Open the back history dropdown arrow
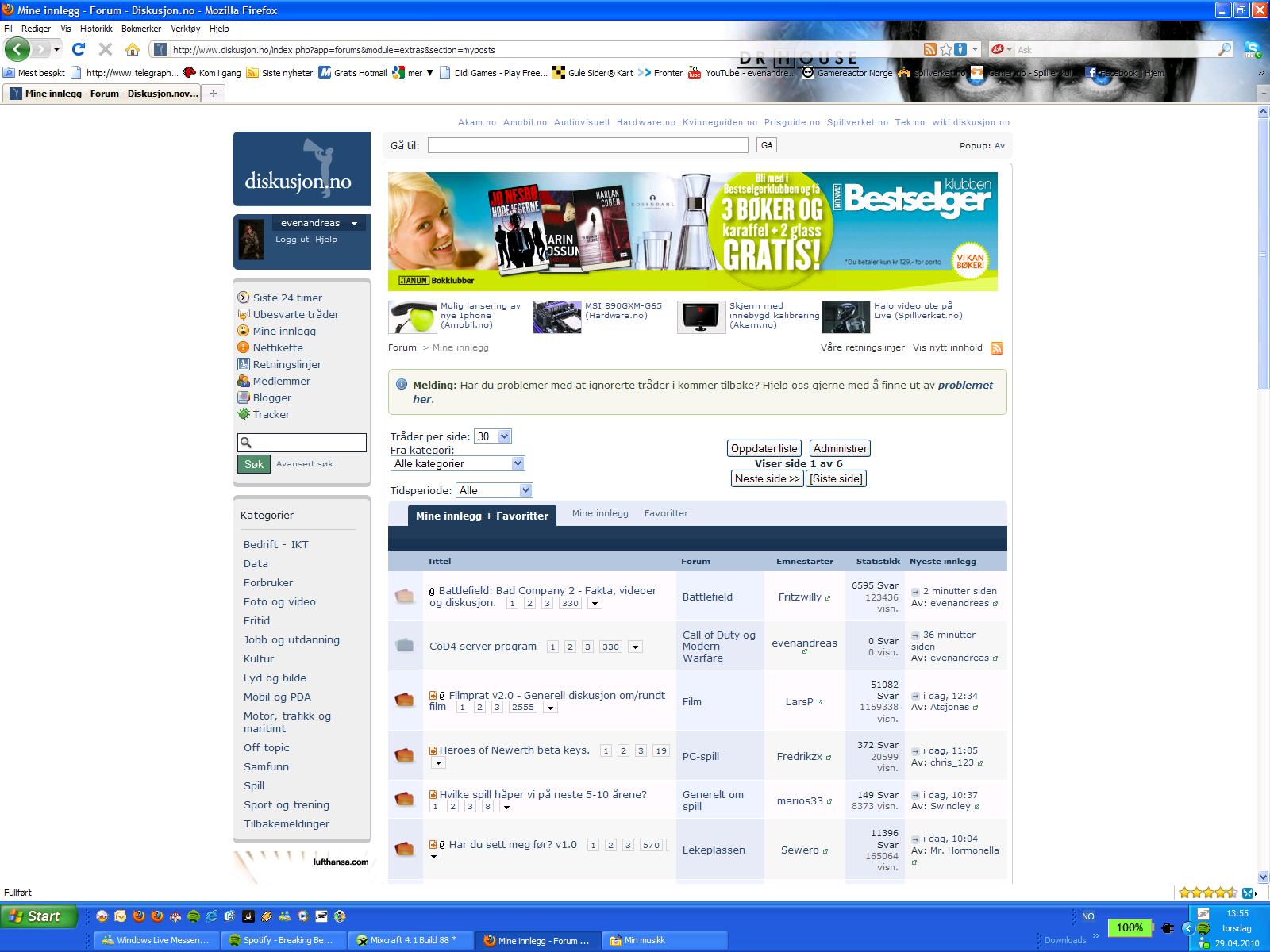The image size is (1270, 952). (56, 49)
